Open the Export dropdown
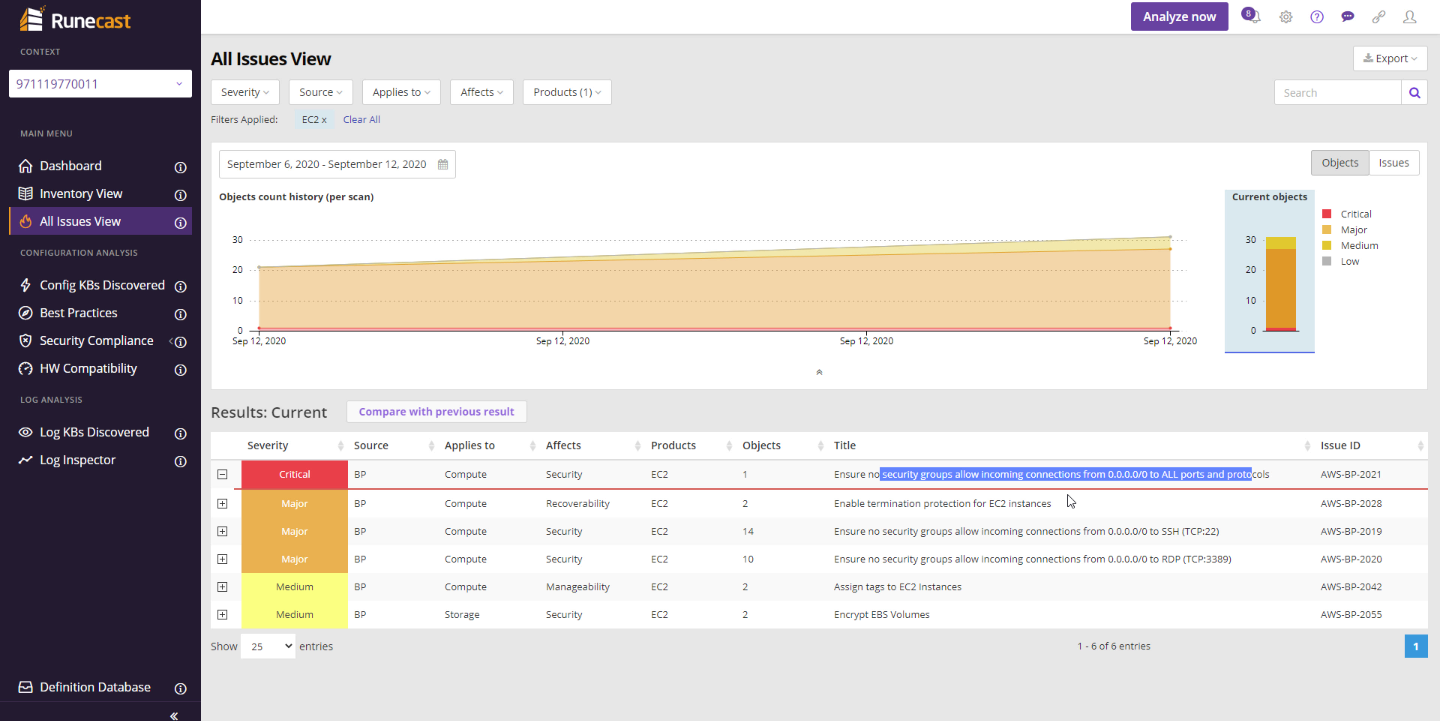This screenshot has width=1440, height=721. (1390, 58)
